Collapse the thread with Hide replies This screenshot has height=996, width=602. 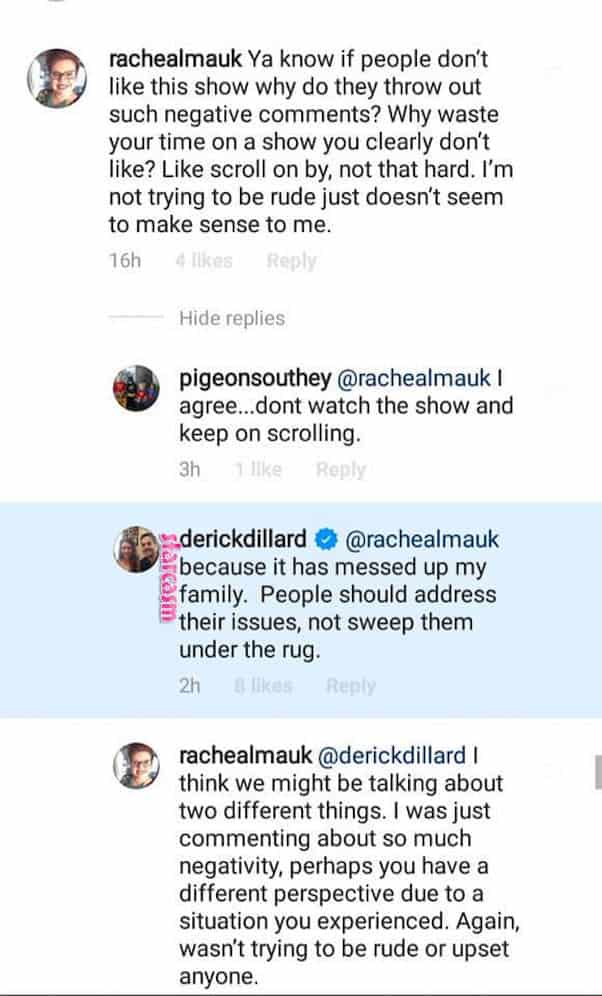click(231, 318)
